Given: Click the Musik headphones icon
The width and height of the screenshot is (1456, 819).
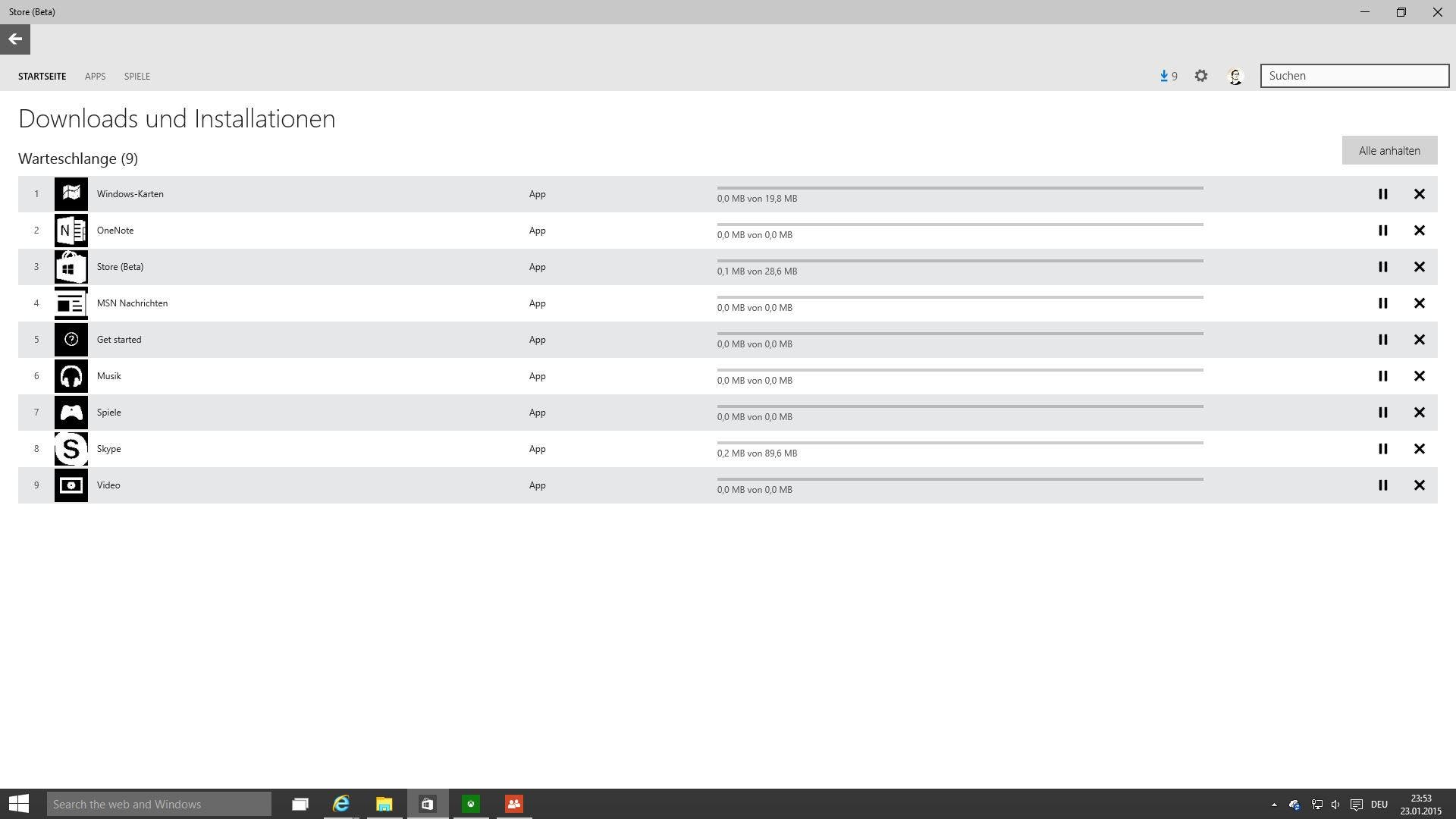Looking at the screenshot, I should 71,376.
